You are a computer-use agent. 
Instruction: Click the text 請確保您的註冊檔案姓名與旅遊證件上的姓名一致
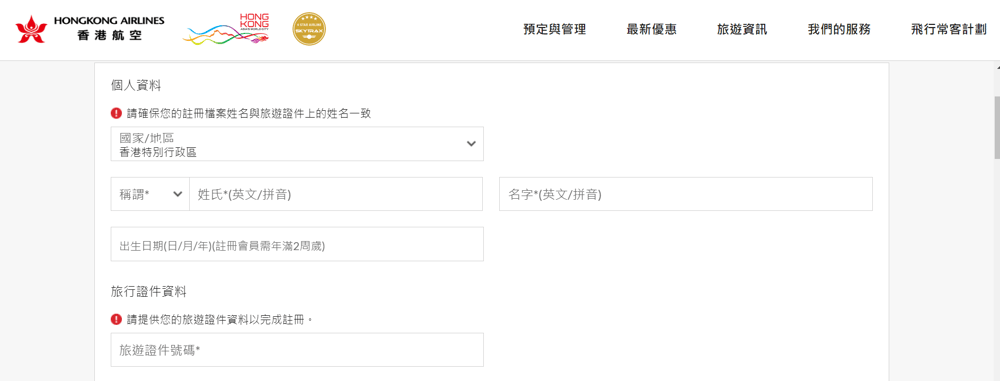249,114
